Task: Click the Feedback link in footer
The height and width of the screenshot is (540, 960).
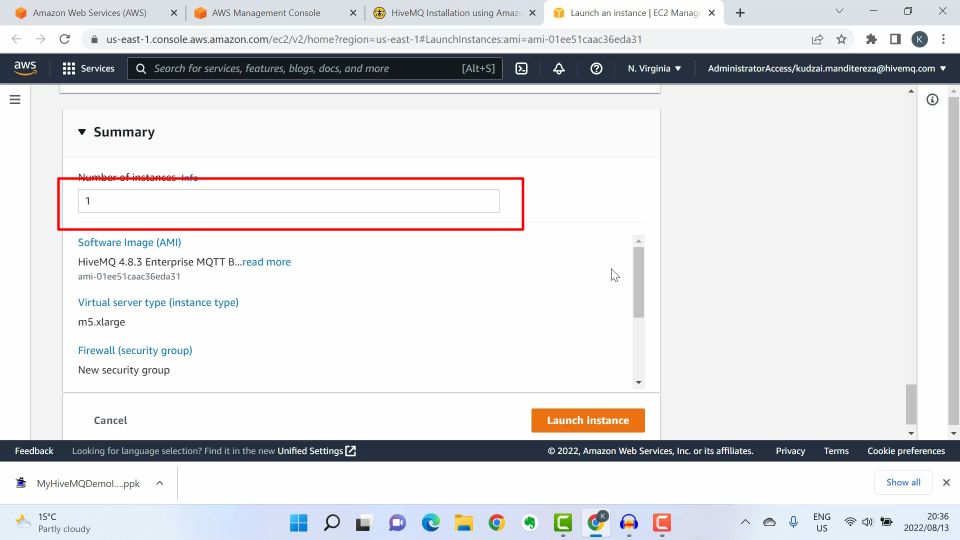Action: click(x=34, y=451)
